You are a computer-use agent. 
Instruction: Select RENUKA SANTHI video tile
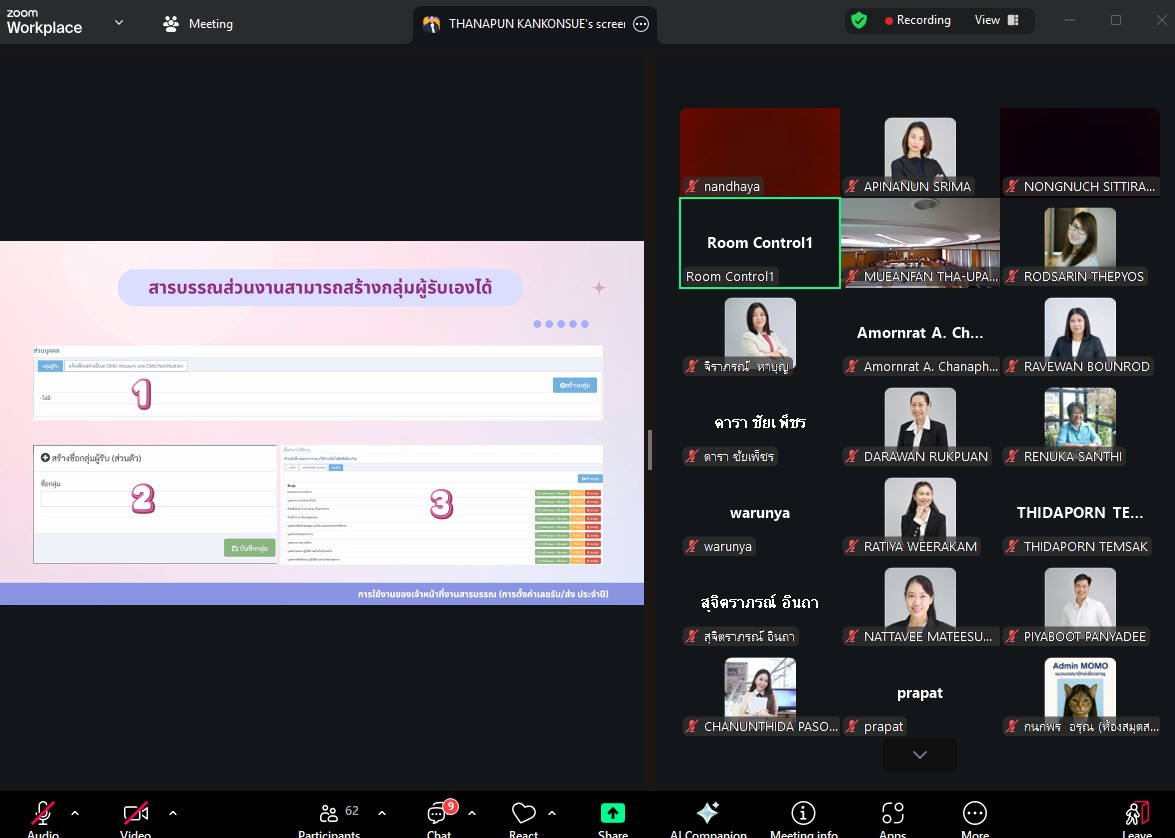1080,423
